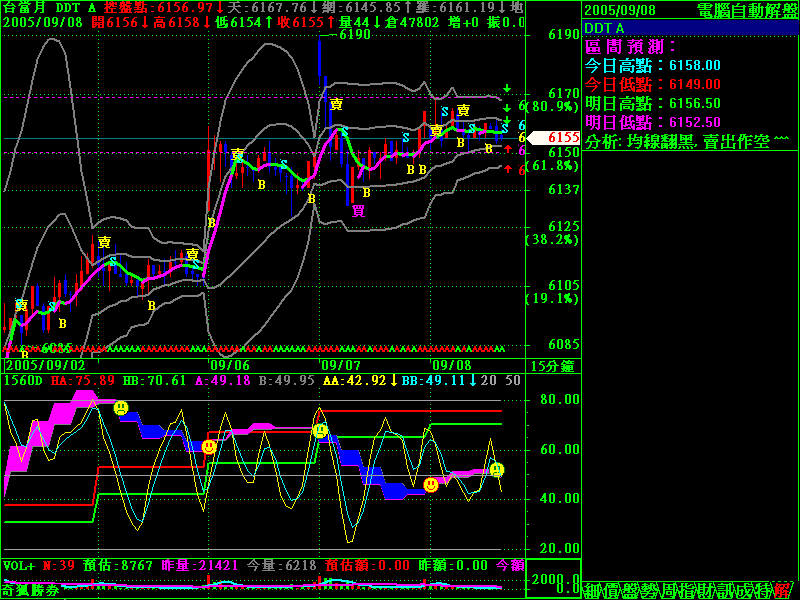This screenshot has width=800, height=600.
Task: Switch to the 盤 tab
Action: pos(631,590)
